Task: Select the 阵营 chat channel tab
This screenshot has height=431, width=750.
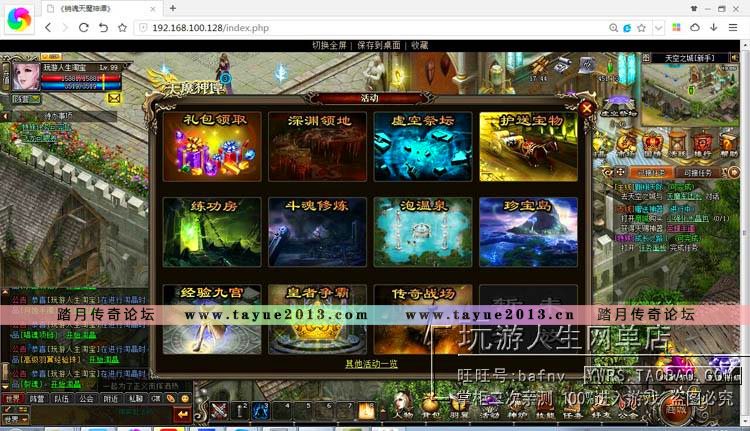Action: [37, 398]
